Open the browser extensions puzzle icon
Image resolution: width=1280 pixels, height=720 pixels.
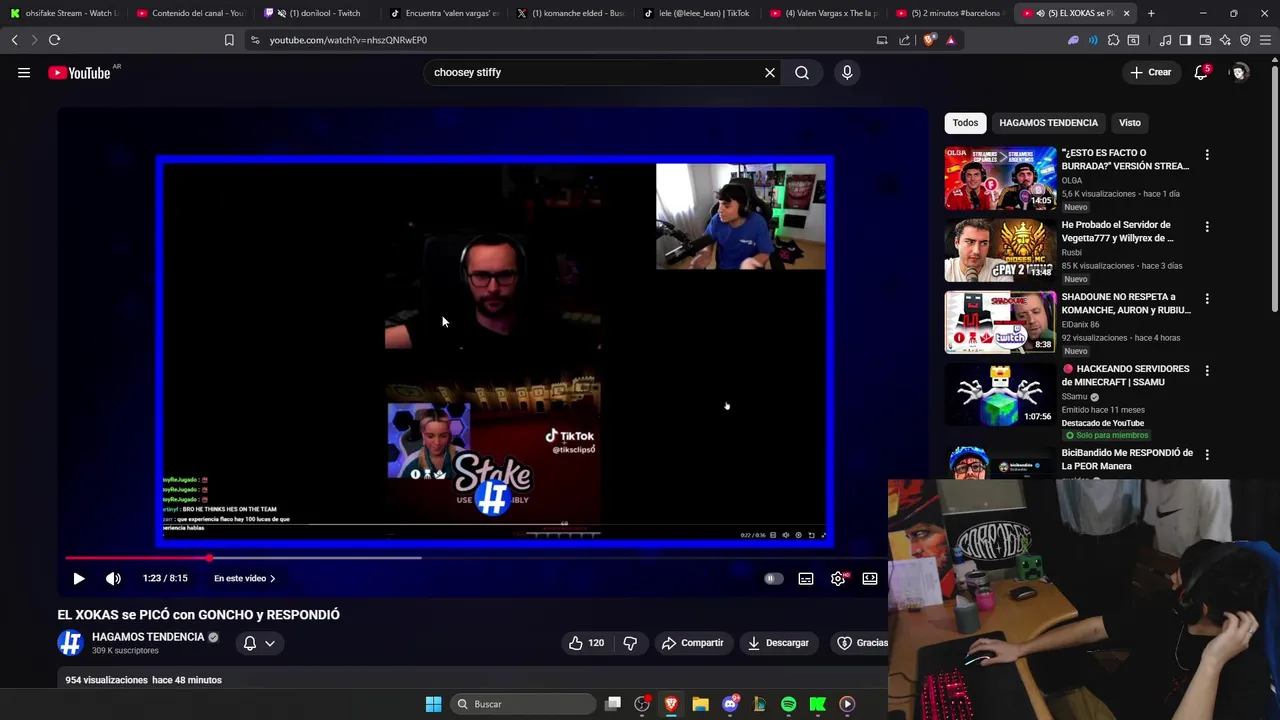pos(1113,40)
